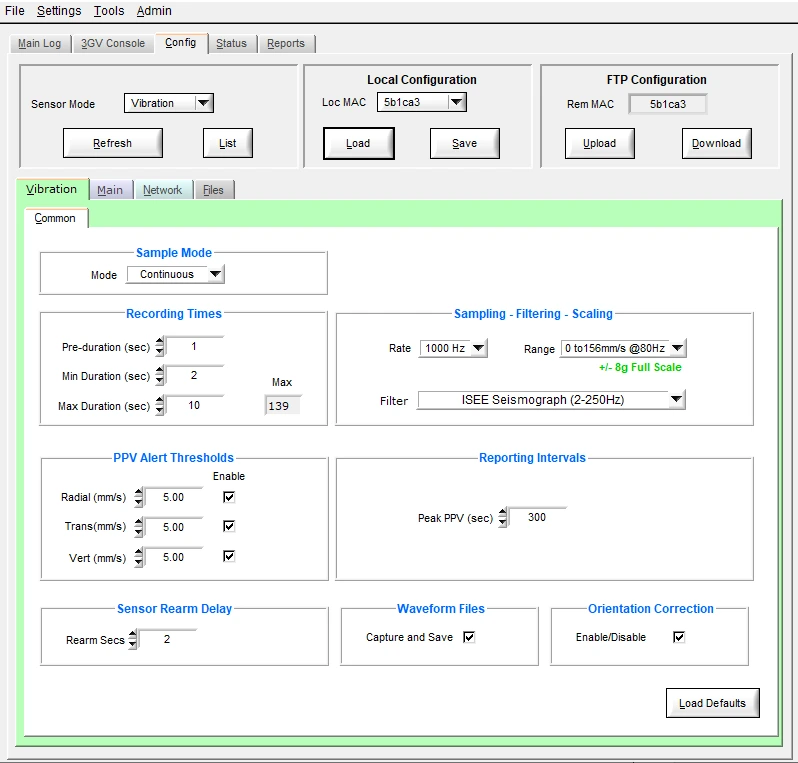The image size is (798, 763).
Task: Open the Tools menu
Action: (x=109, y=11)
